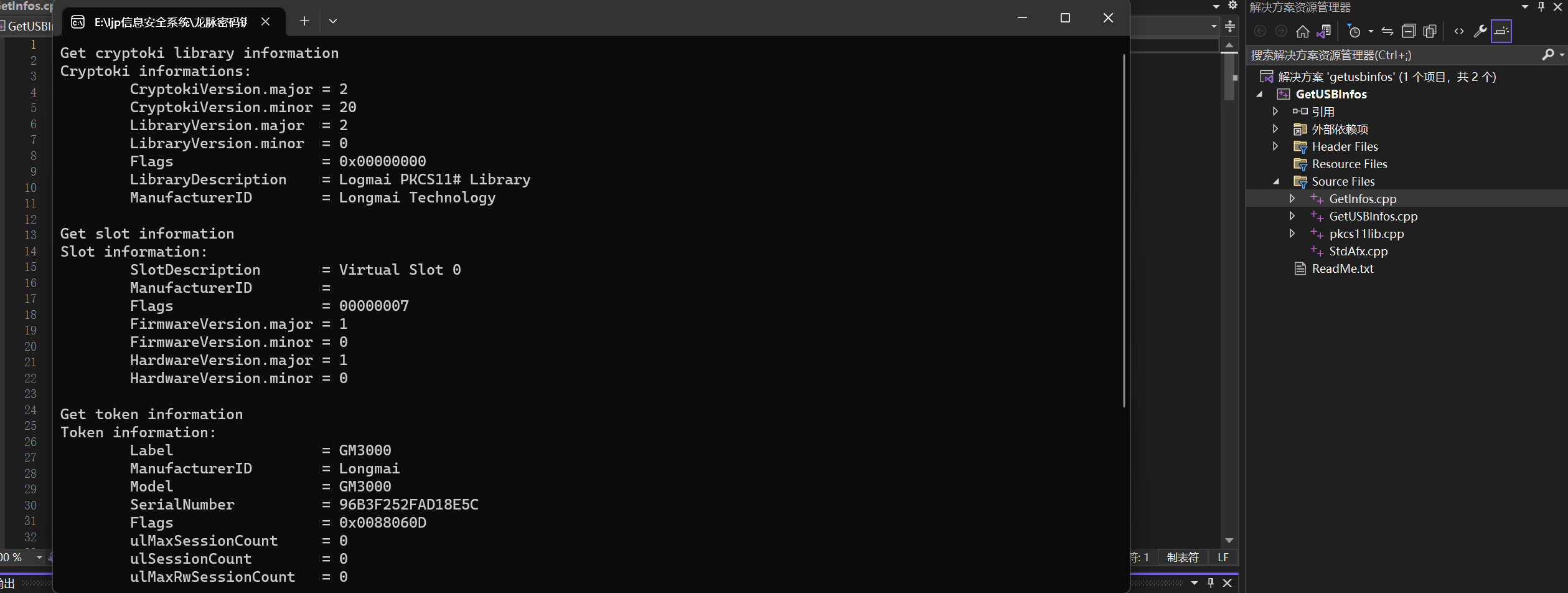Click the 制表符 indicator in editor status
This screenshot has width=1568, height=593.
point(1183,557)
